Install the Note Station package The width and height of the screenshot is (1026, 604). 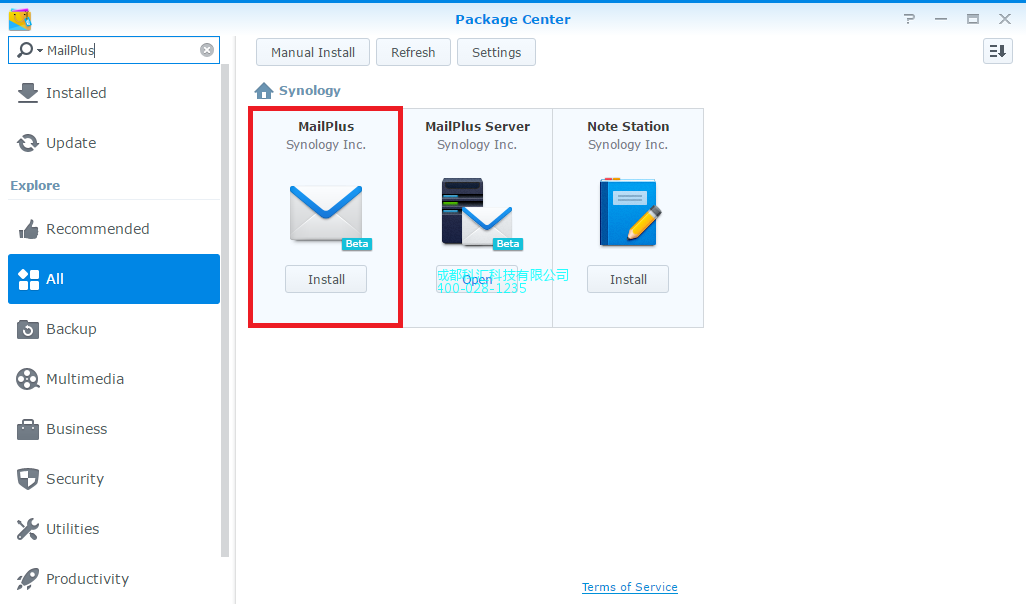click(628, 279)
